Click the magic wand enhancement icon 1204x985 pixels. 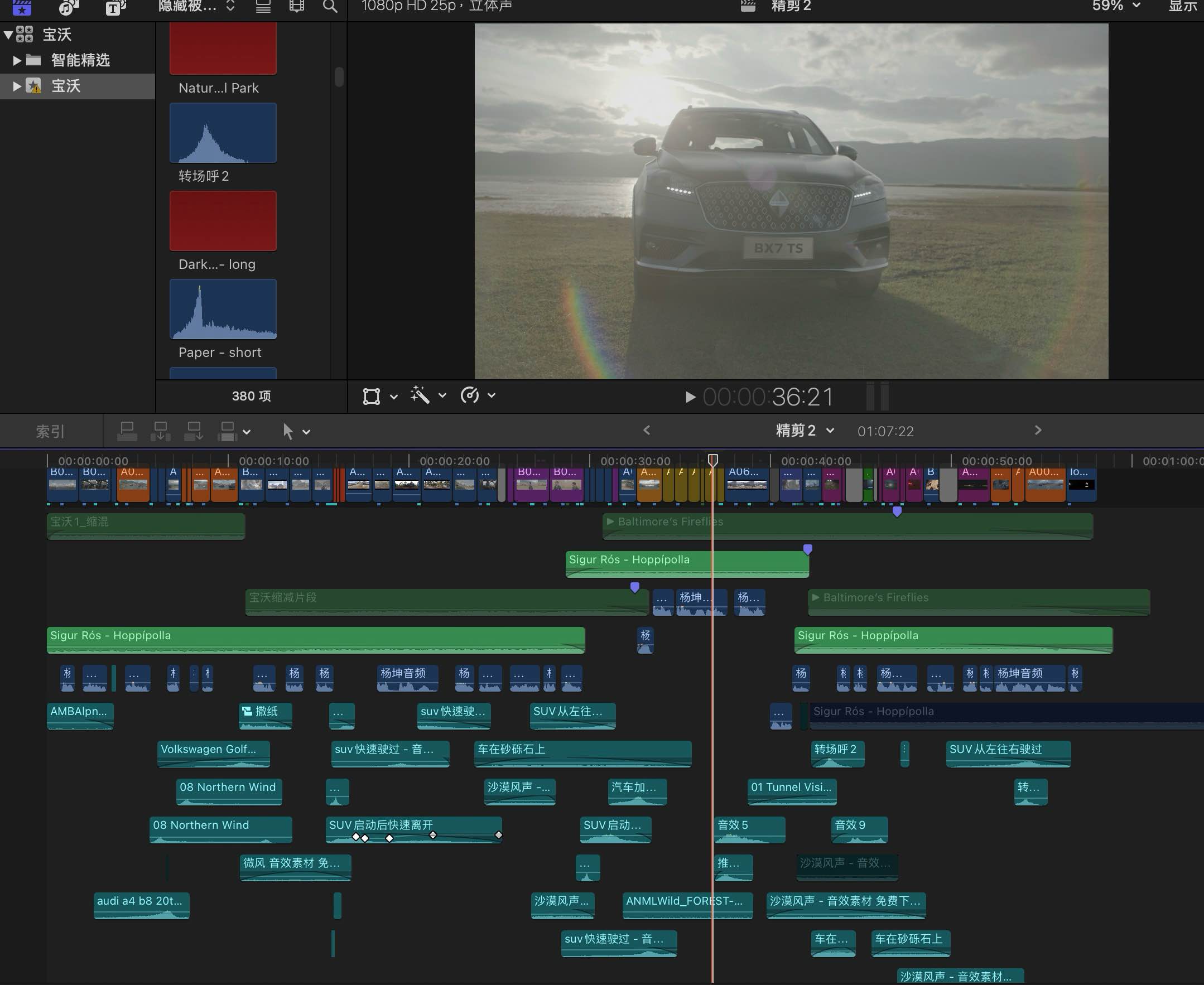point(420,395)
